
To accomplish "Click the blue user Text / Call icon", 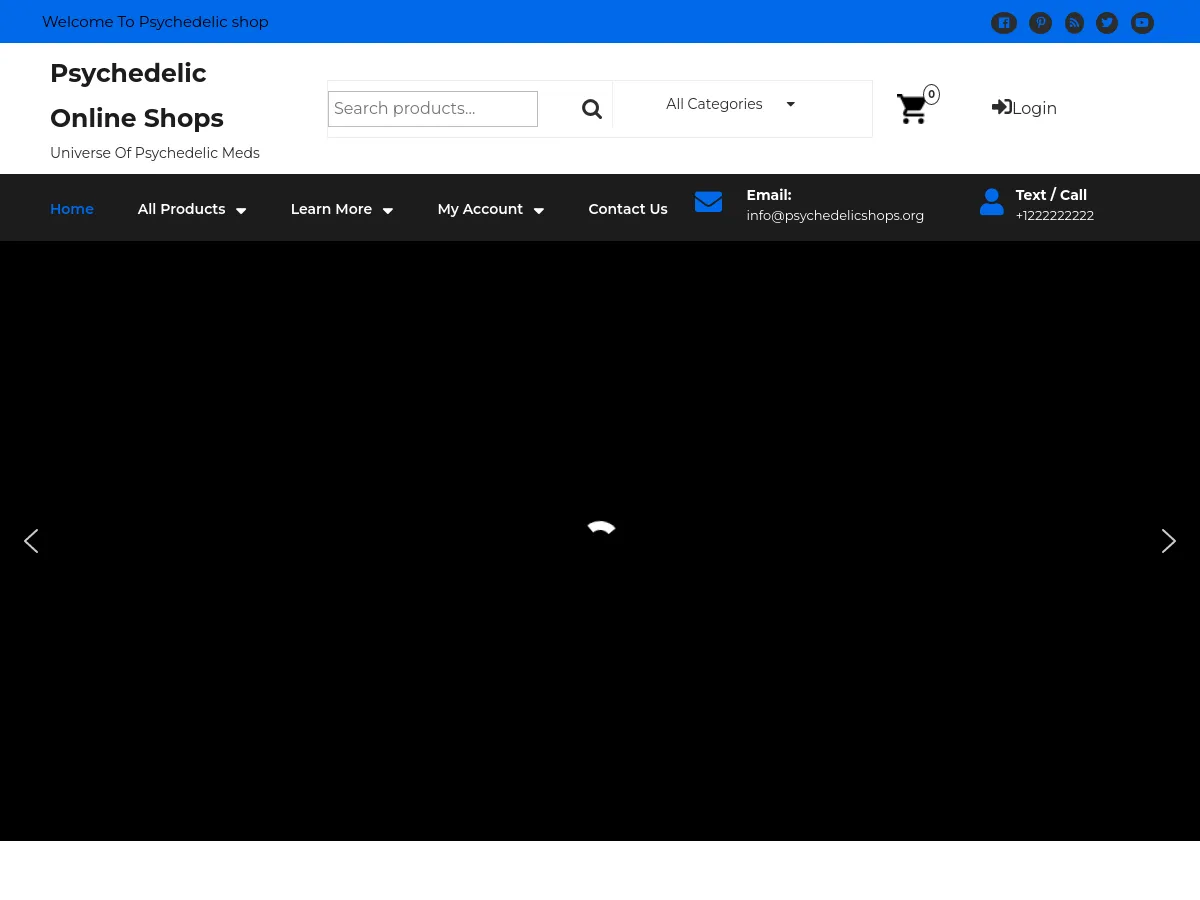I will coord(991,202).
